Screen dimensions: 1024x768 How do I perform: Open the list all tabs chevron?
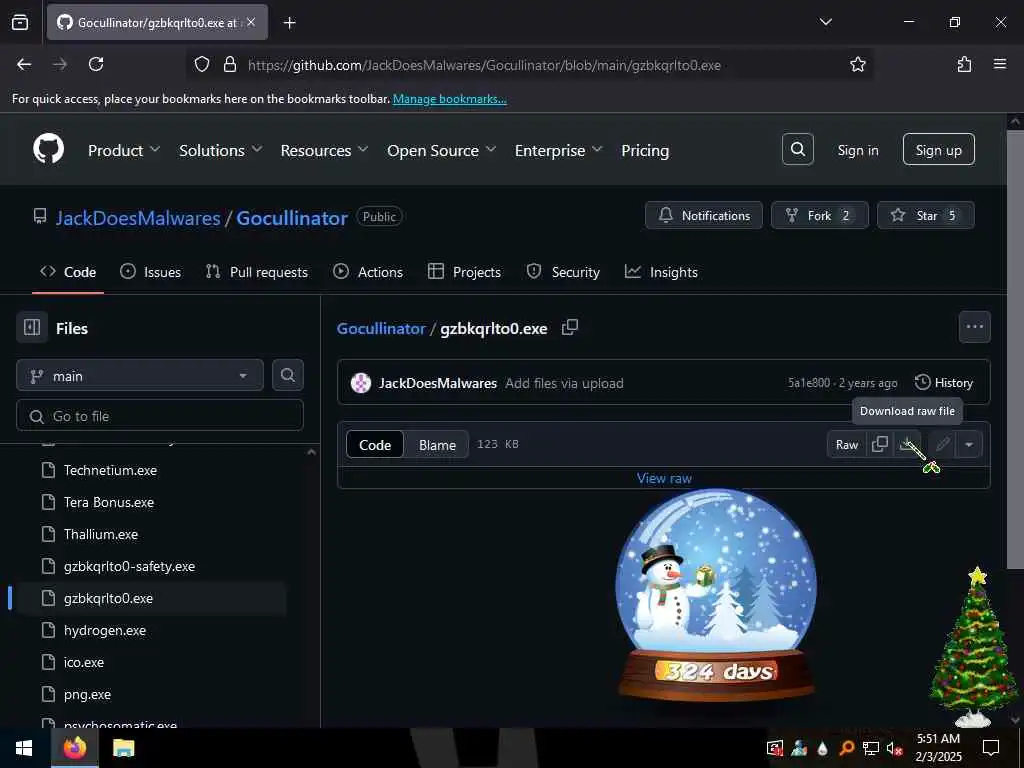825,22
